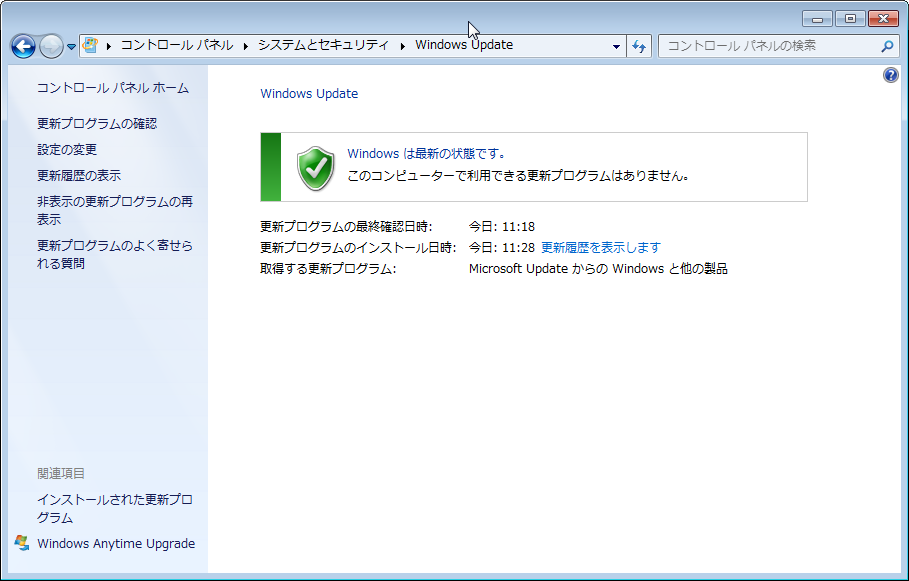Open the address bar history dropdown
The width and height of the screenshot is (909, 581).
616,46
